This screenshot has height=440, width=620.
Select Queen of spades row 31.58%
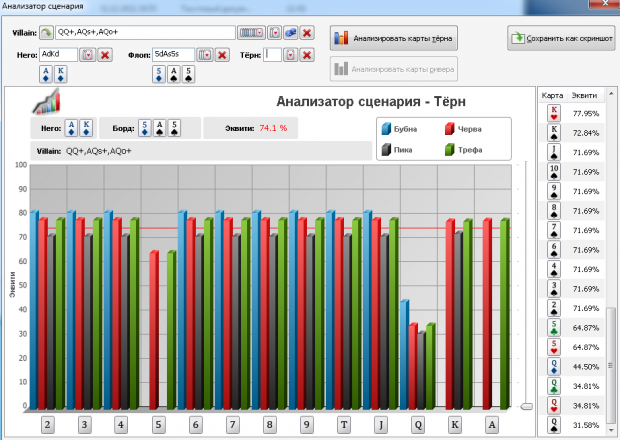(572, 425)
